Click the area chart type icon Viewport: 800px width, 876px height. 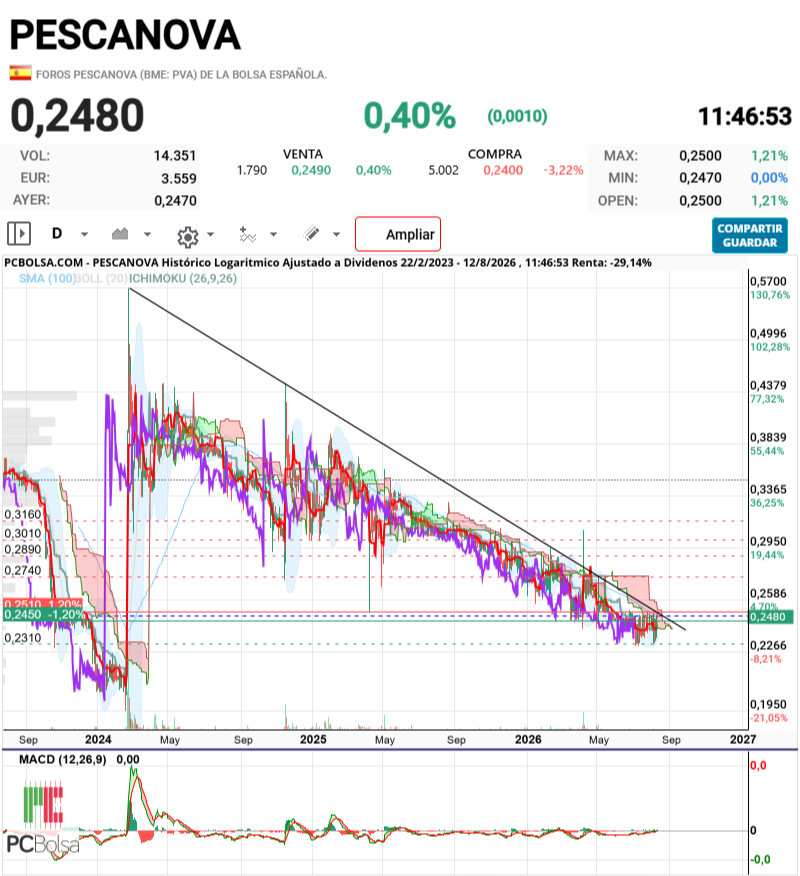[120, 234]
